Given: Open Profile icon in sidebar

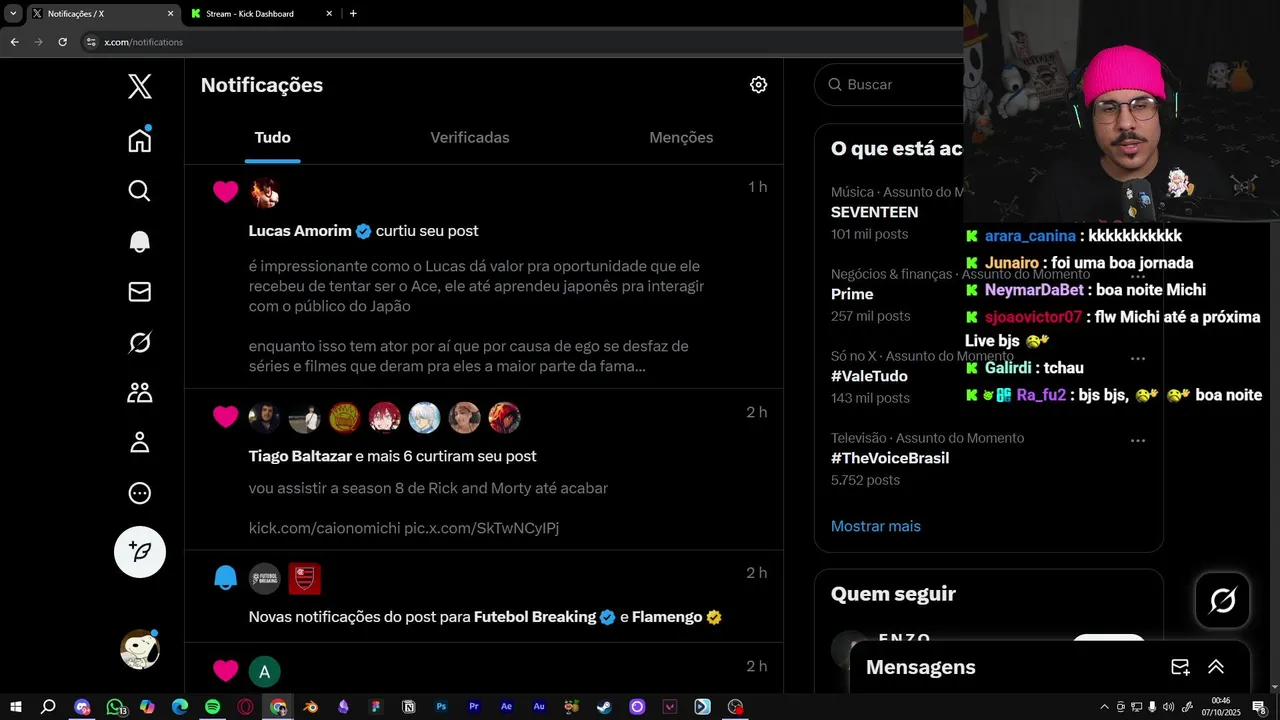Looking at the screenshot, I should 140,442.
